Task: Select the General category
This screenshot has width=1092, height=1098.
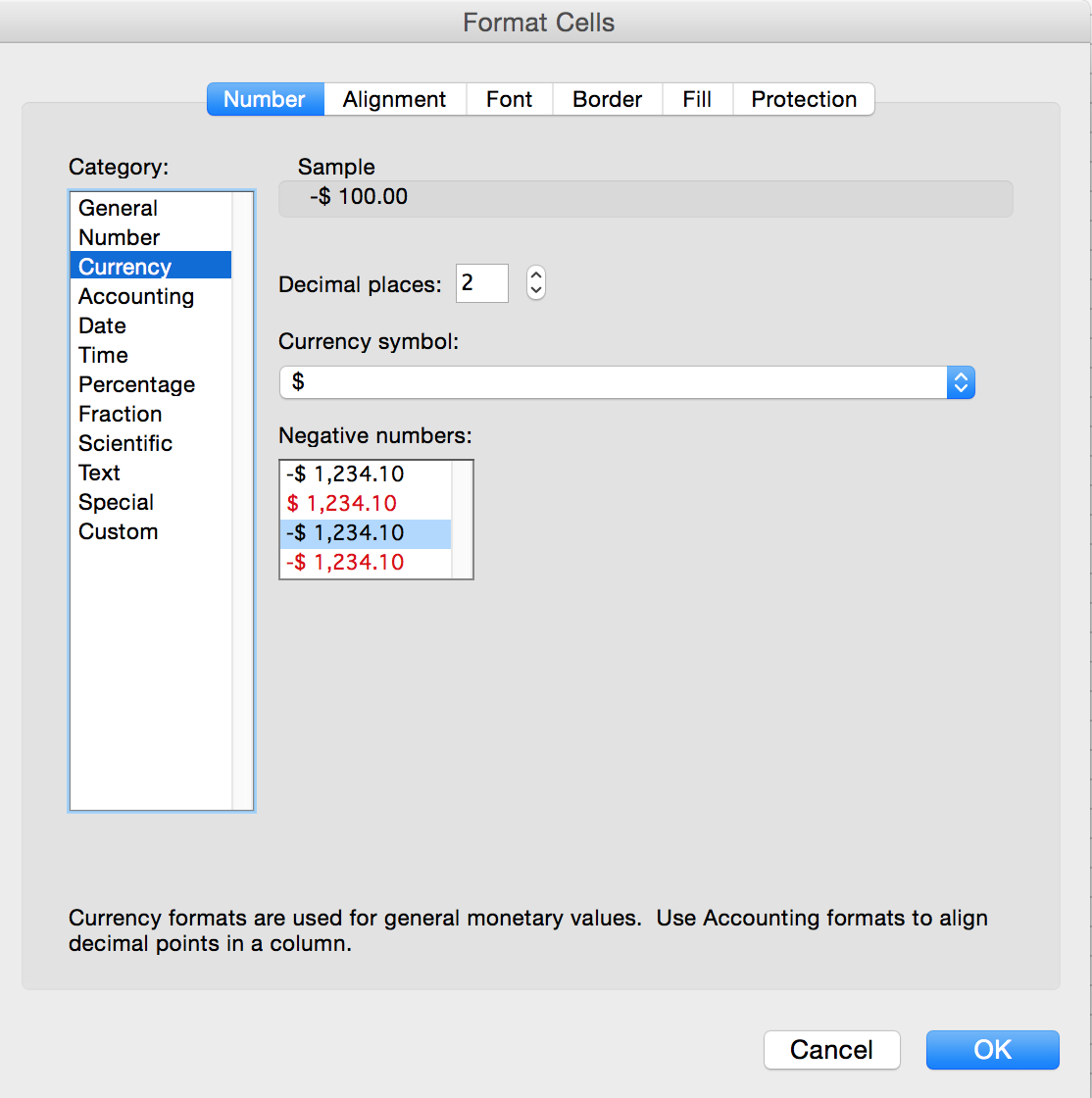Action: tap(151, 208)
